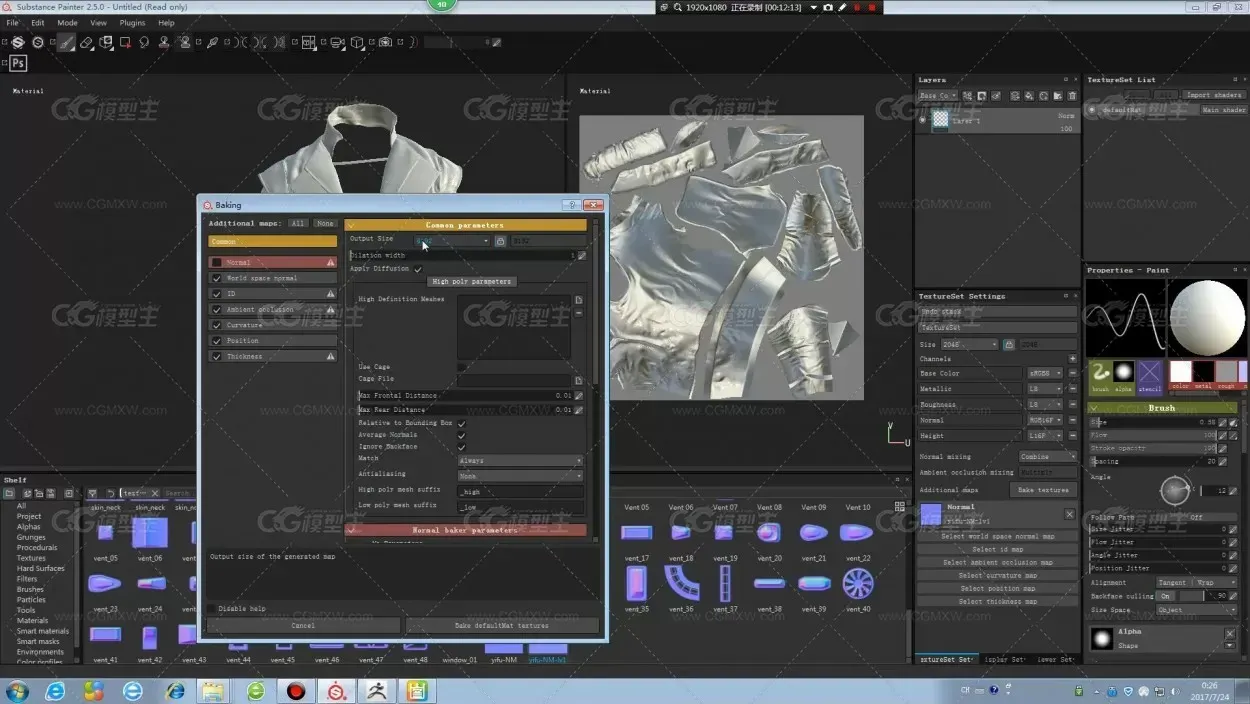Image resolution: width=1250 pixels, height=704 pixels.
Task: Add a folder in Layers panel
Action: [x=1058, y=96]
